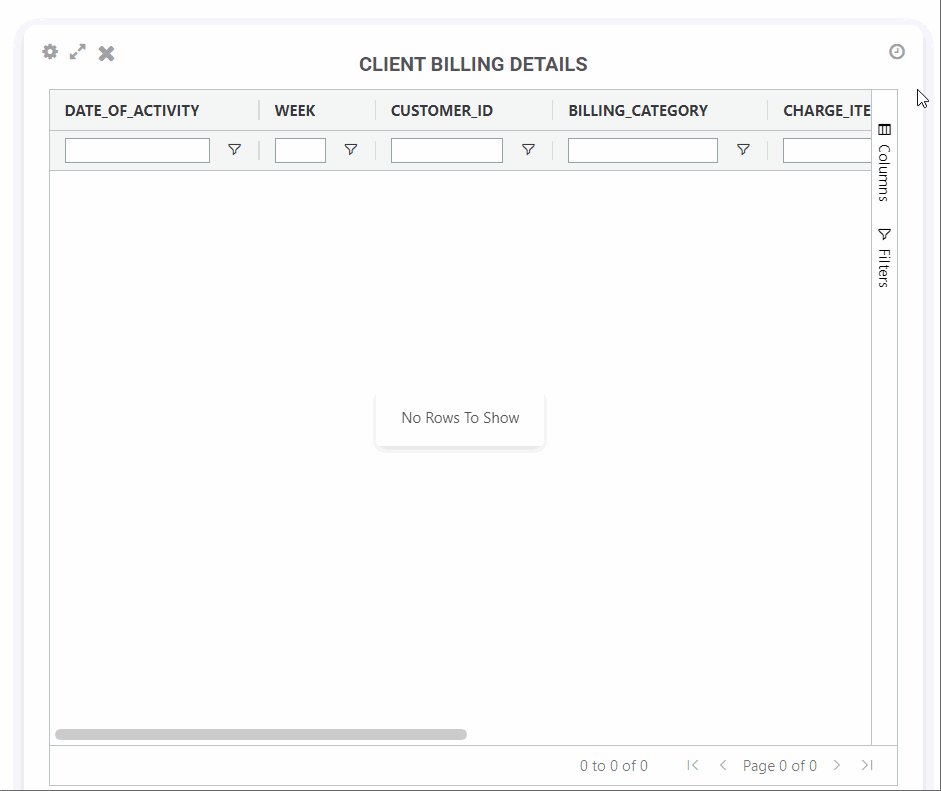Click the BILLING_CATEGORY filter text box

(642, 150)
